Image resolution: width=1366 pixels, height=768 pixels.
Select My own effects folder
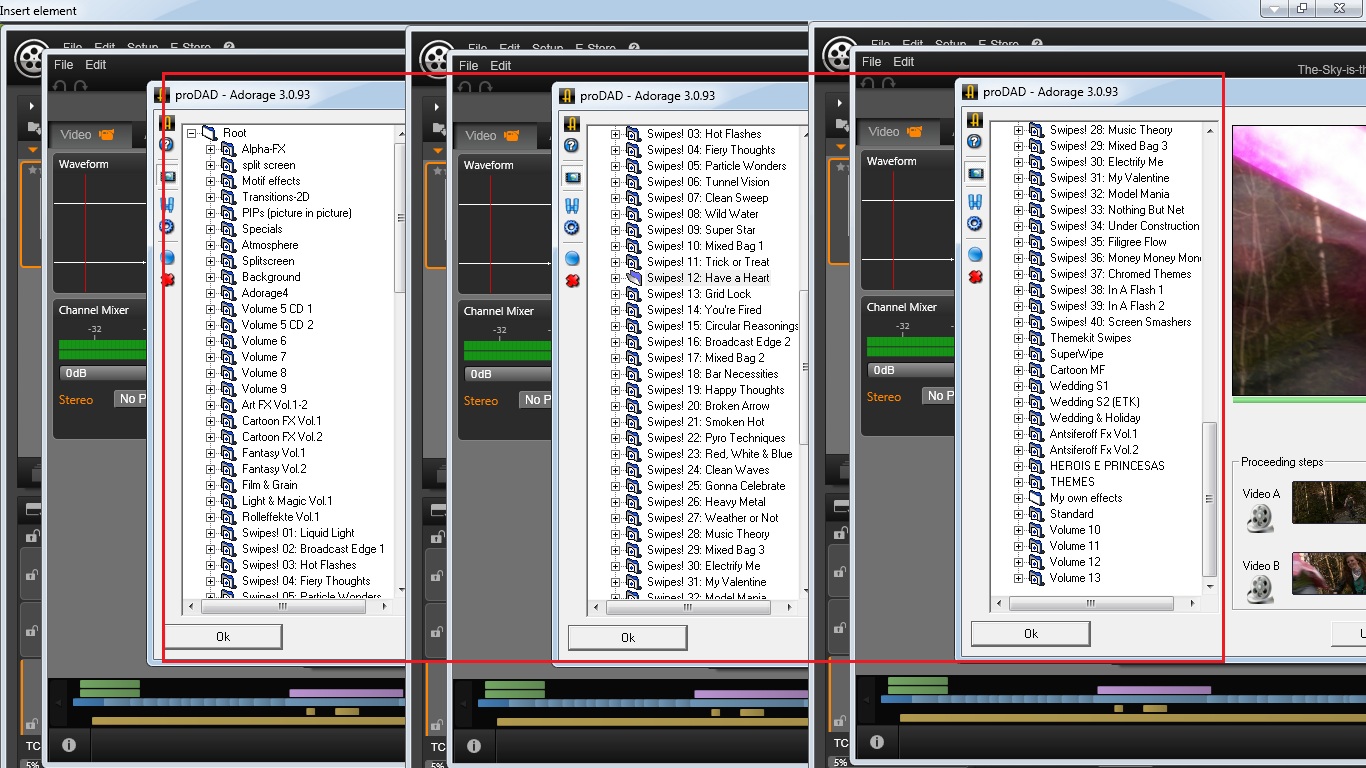(1086, 498)
